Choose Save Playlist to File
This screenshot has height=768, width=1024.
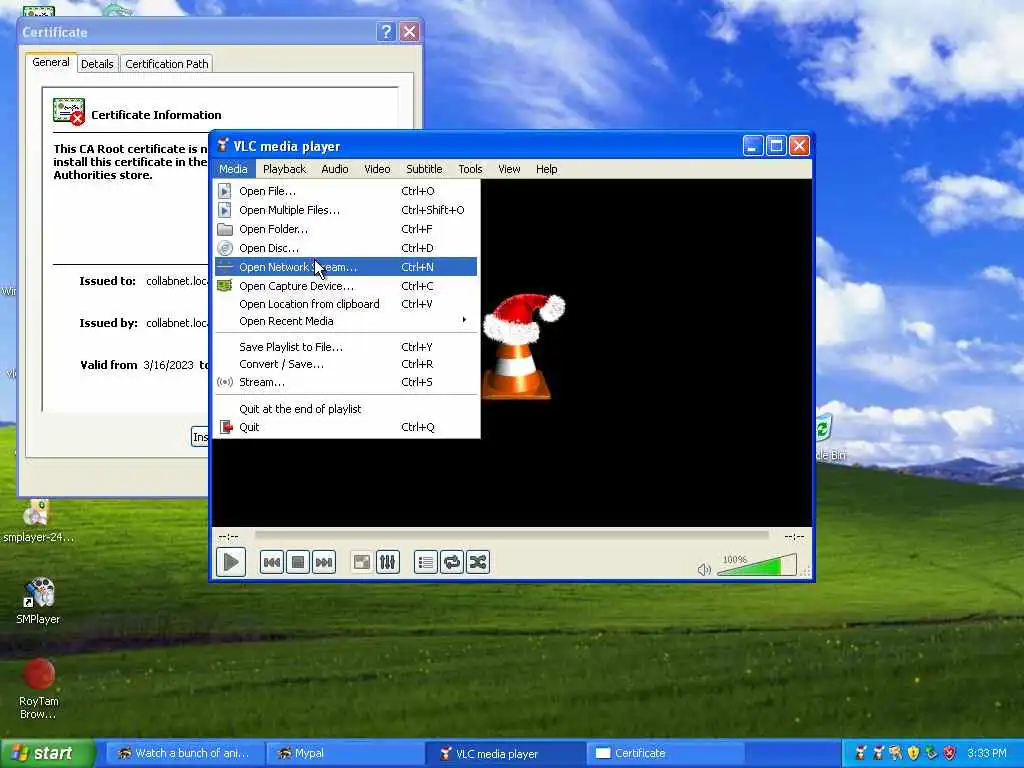(x=346, y=347)
